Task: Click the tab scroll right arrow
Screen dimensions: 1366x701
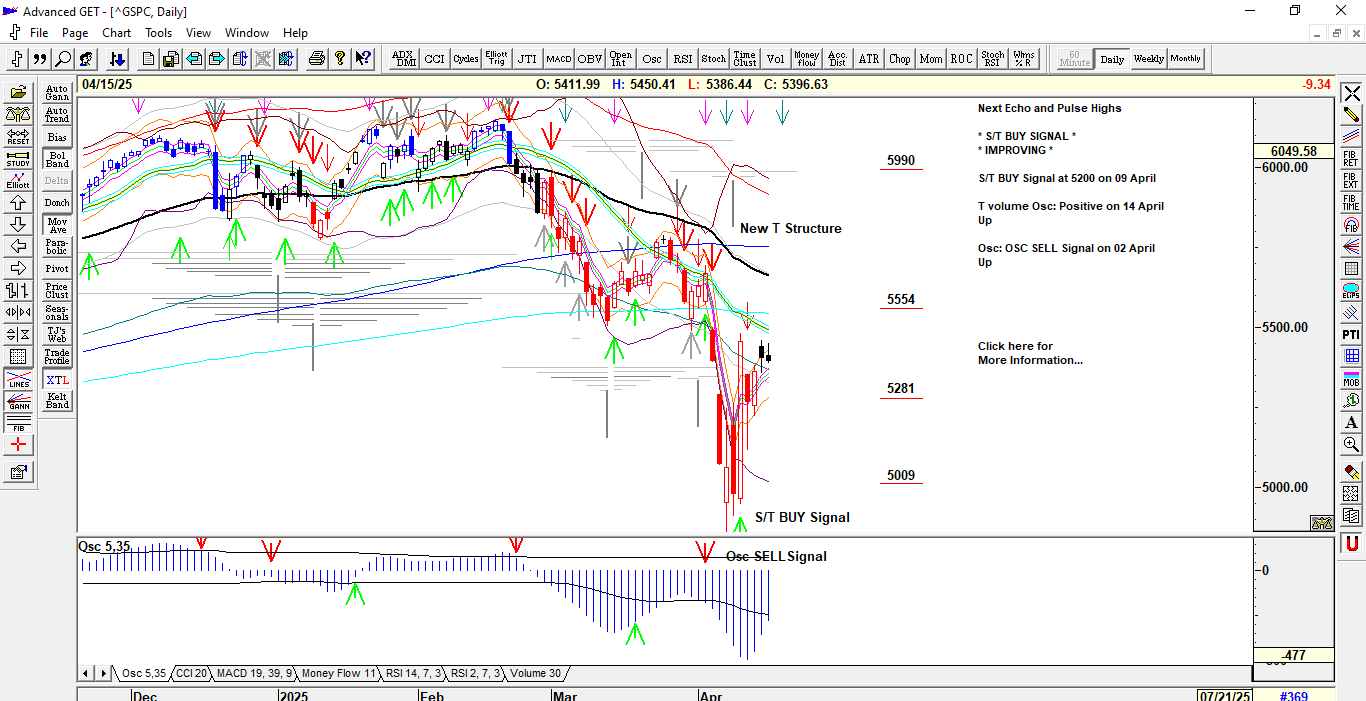Action: point(103,673)
